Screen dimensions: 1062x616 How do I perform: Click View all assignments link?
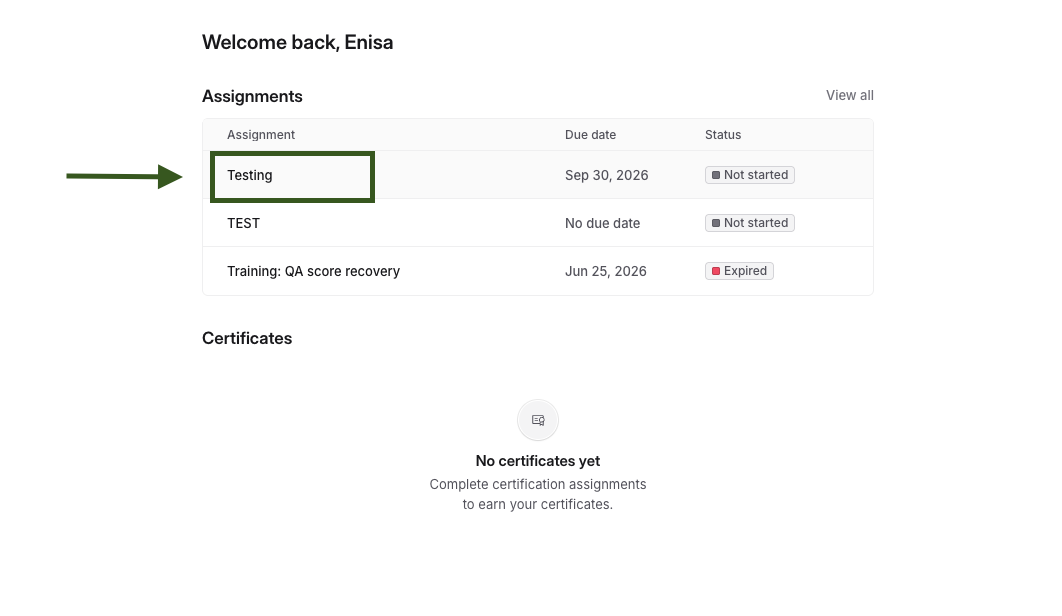[x=849, y=96]
